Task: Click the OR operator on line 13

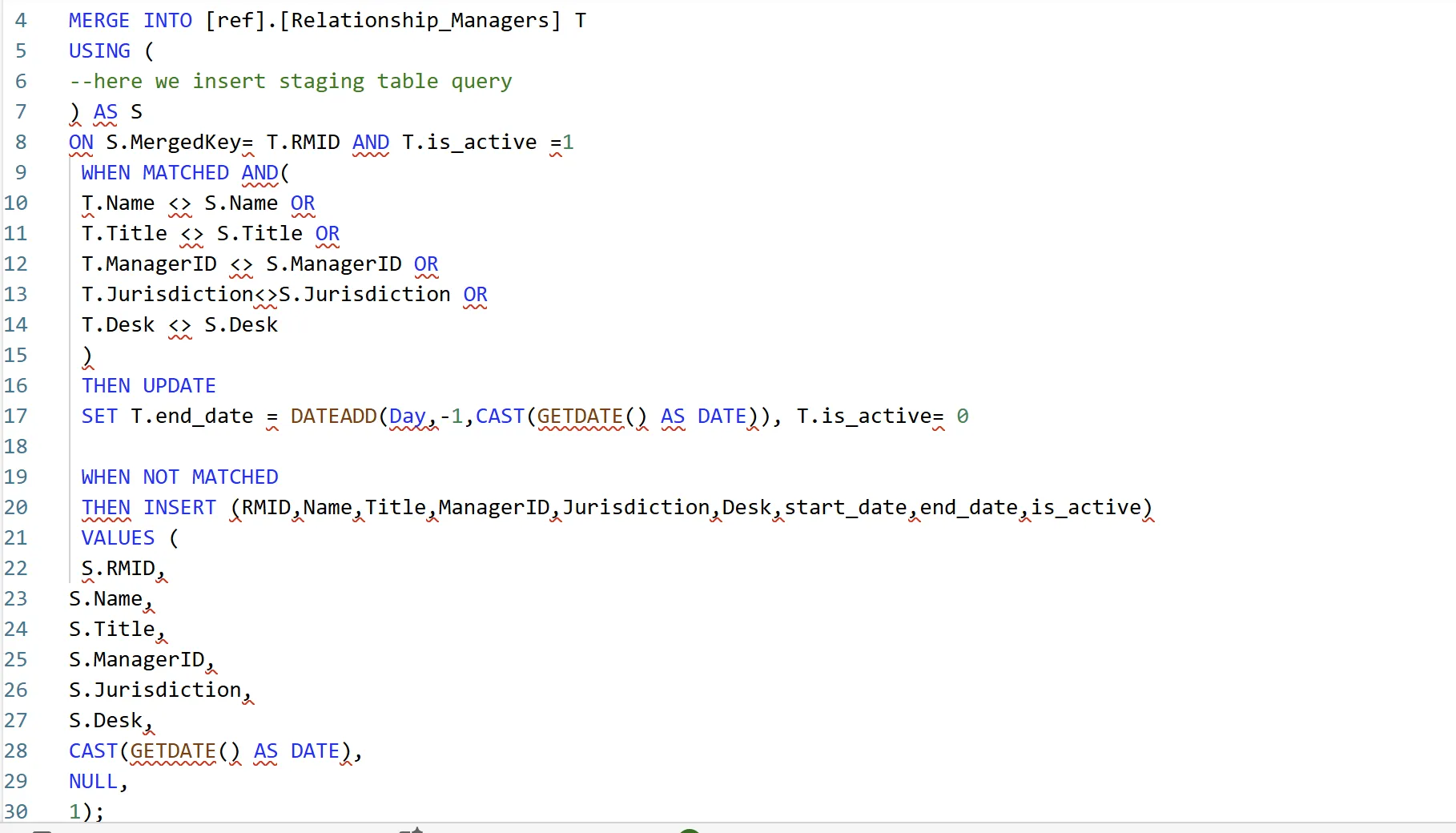Action: tap(475, 294)
